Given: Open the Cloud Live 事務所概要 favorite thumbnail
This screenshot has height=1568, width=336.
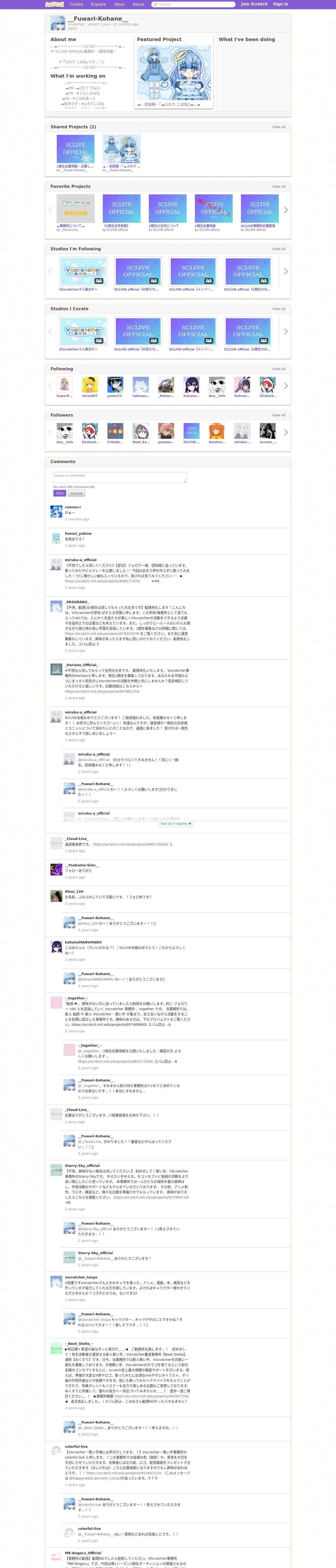Looking at the screenshot, I should point(76,209).
